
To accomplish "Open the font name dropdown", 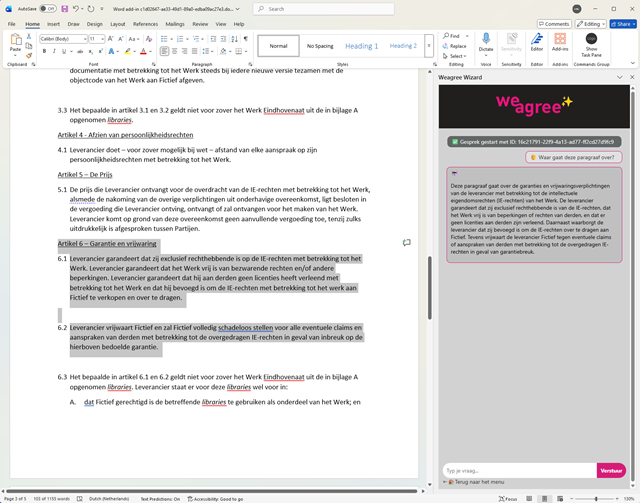I will (85, 39).
